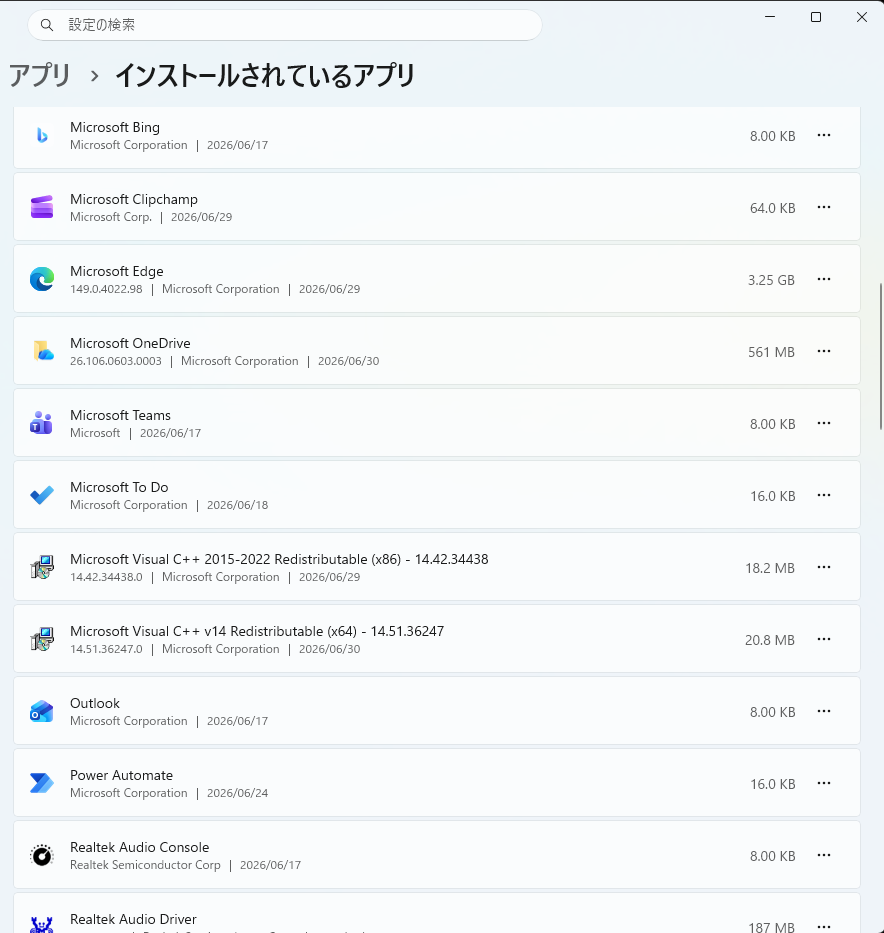This screenshot has width=884, height=933.
Task: Click the 64.0 KB size of Clipchamp
Action: pos(772,208)
